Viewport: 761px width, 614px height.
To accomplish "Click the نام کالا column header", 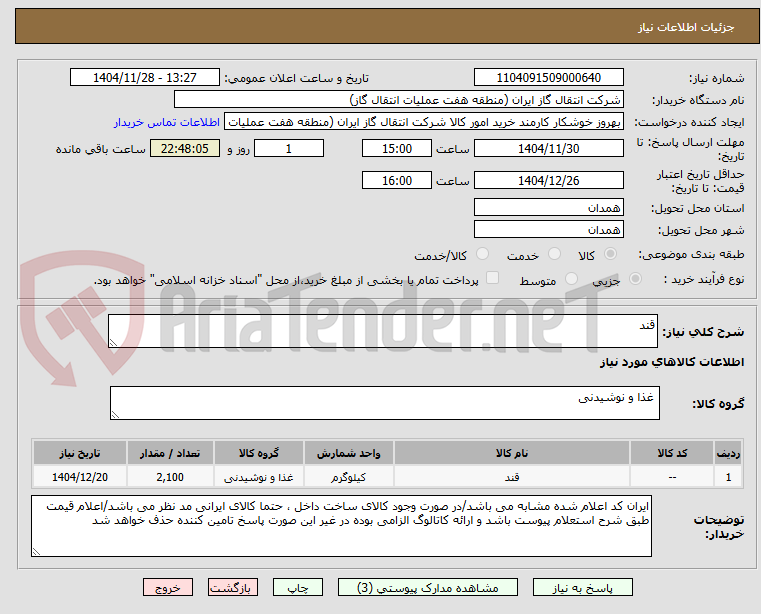I will click(x=512, y=453).
